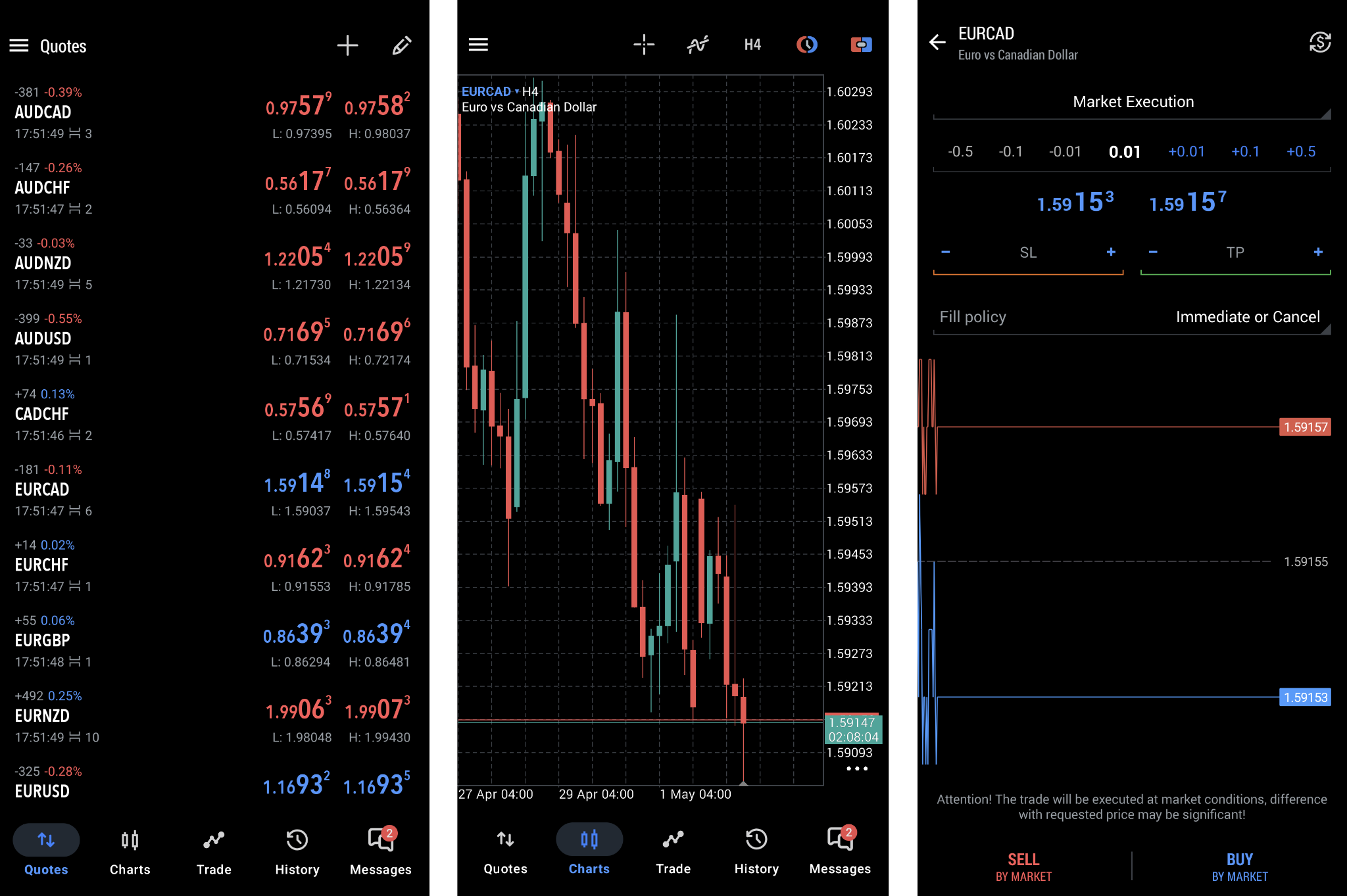
Task: Tap the clock-shaped icon on chart toolbar
Action: (807, 45)
